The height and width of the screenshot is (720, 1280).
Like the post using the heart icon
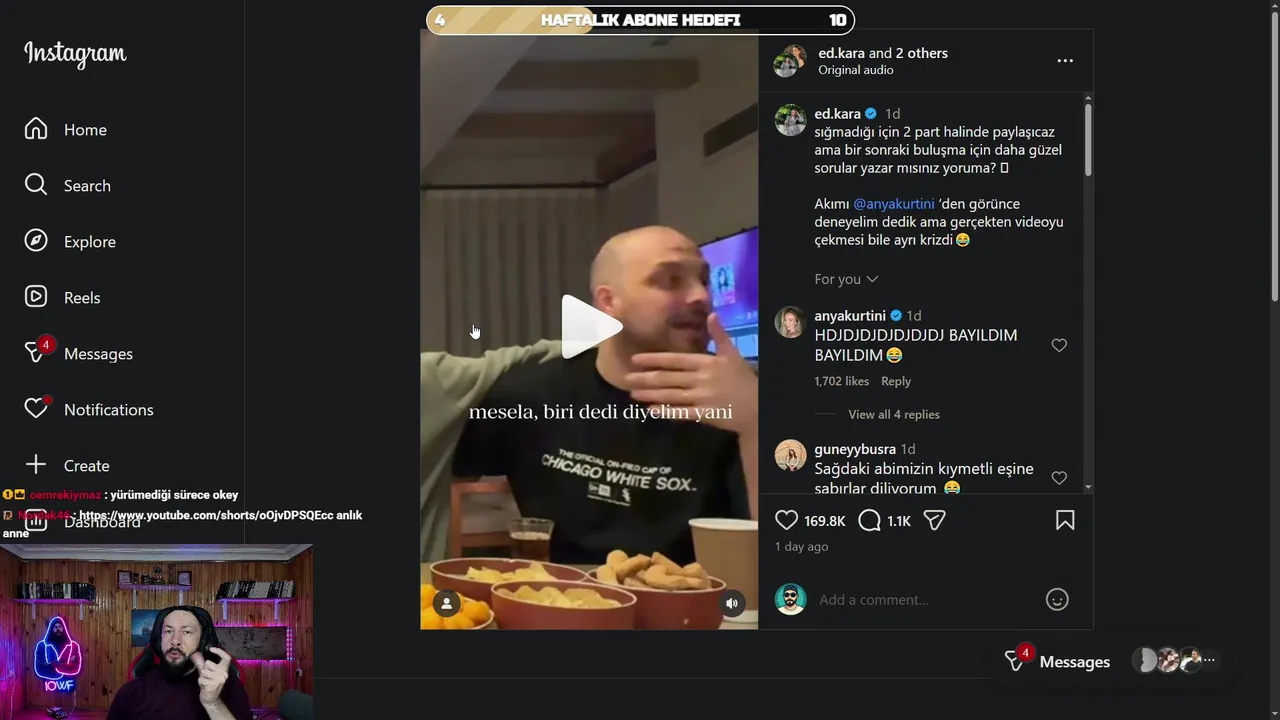pyautogui.click(x=787, y=521)
